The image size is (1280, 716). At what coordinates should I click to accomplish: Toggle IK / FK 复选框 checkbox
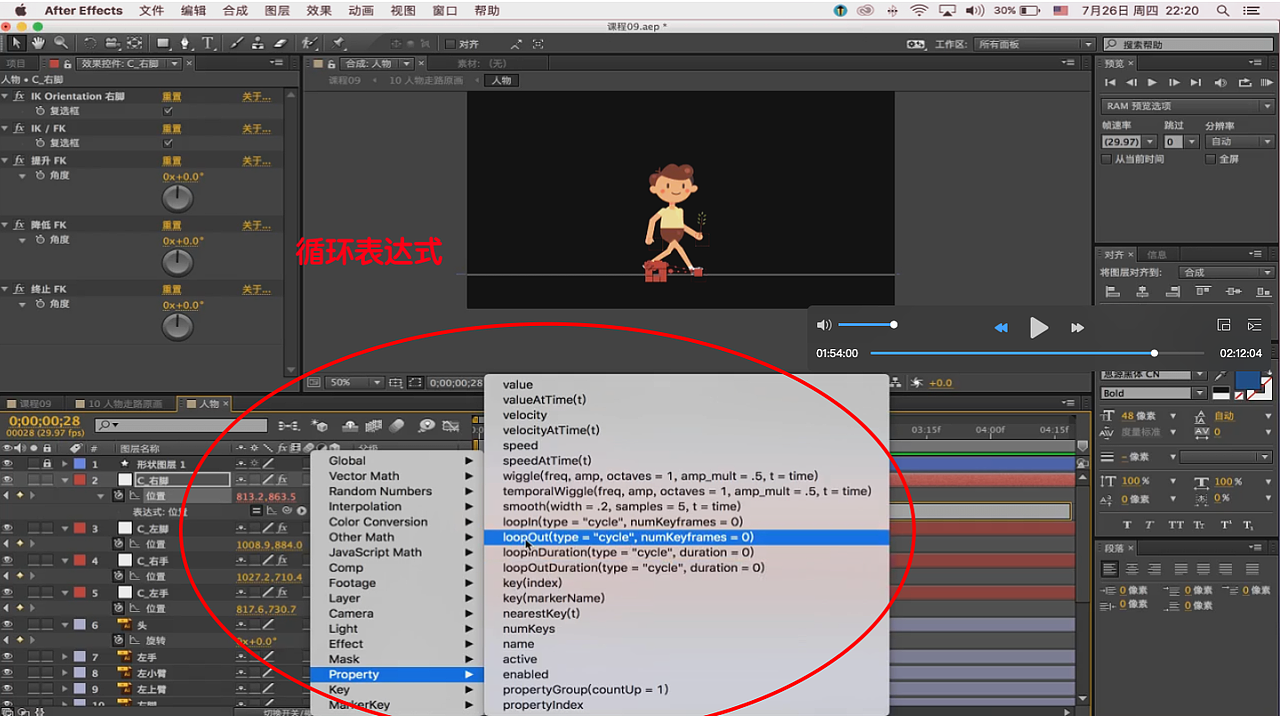pyautogui.click(x=168, y=143)
